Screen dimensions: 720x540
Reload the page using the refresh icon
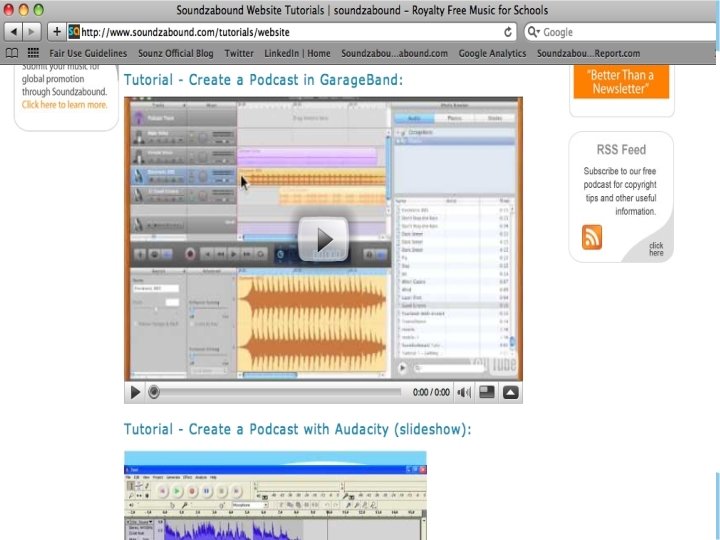tap(507, 32)
